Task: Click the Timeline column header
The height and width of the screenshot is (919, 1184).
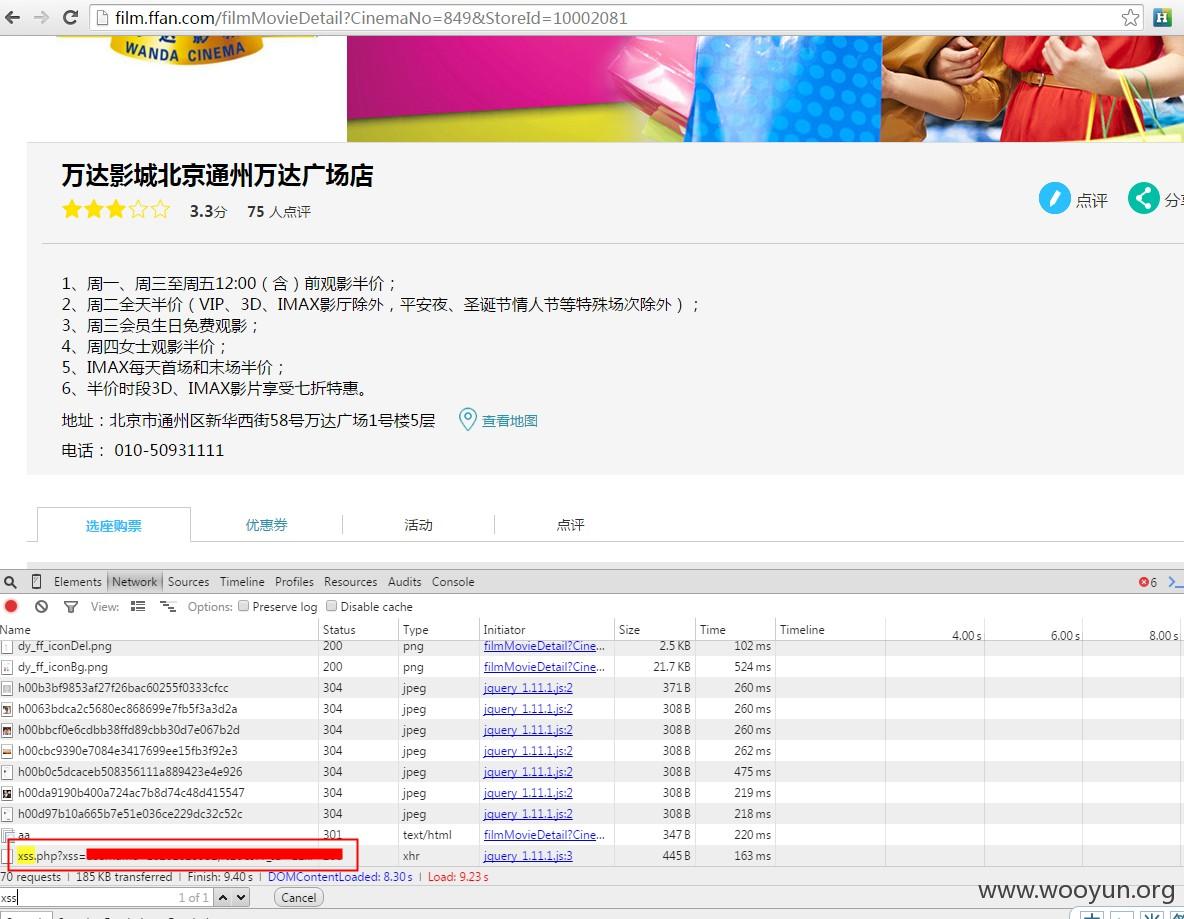Action: coord(802,630)
